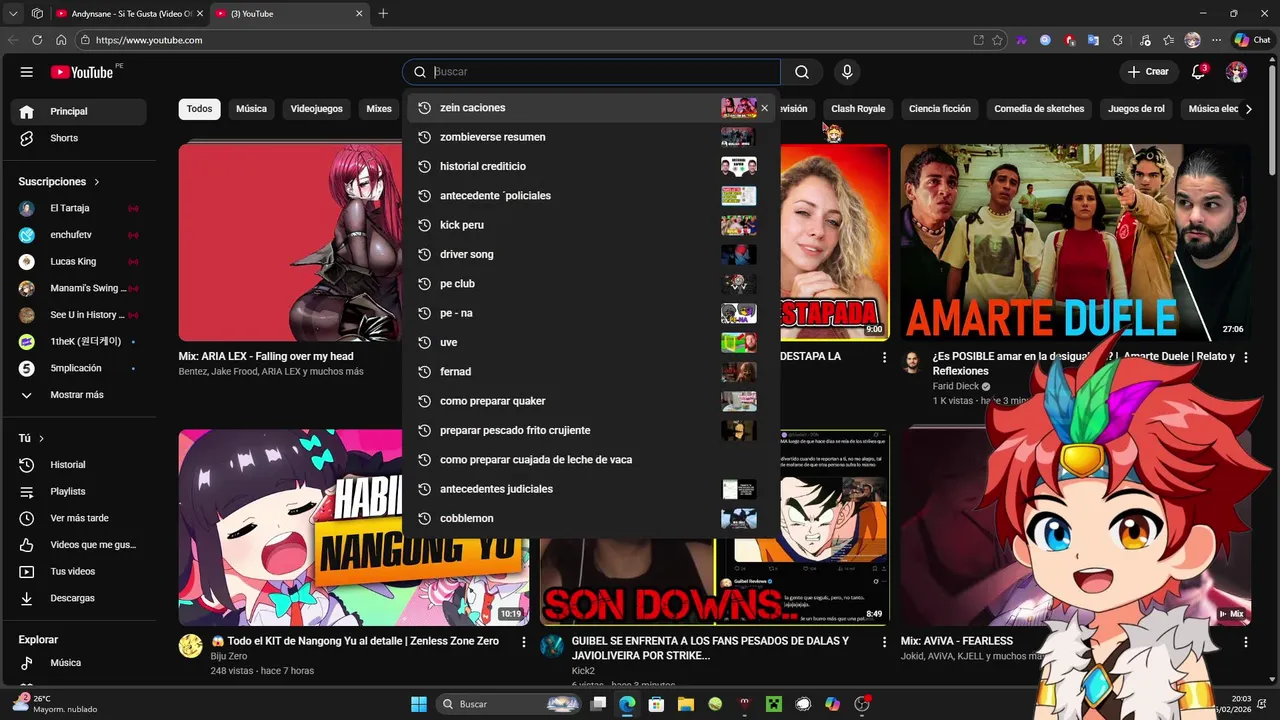Expand the Suscripciones section arrow
Viewport: 1280px width, 720px height.
point(97,182)
